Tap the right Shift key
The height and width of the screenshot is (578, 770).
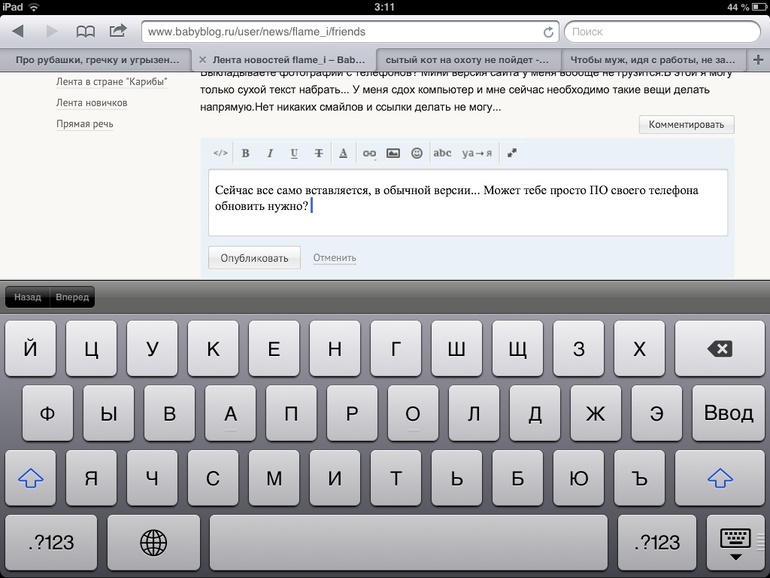[x=719, y=478]
